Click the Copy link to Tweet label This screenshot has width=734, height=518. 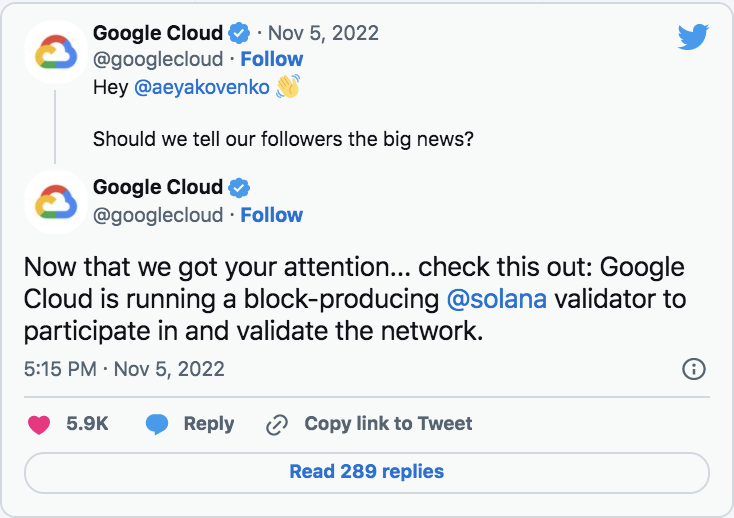pyautogui.click(x=388, y=424)
